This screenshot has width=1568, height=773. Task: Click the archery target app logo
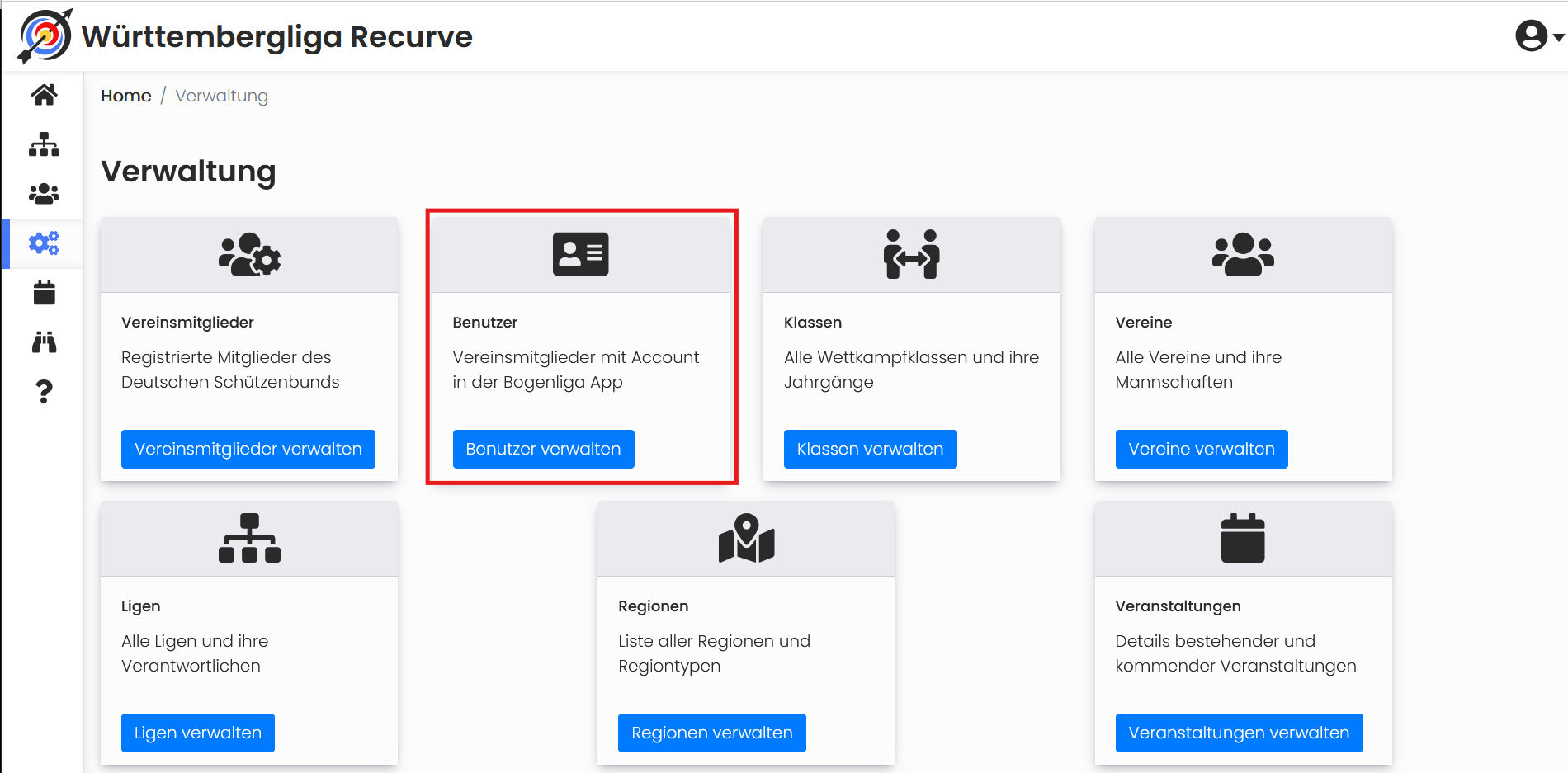pyautogui.click(x=45, y=36)
